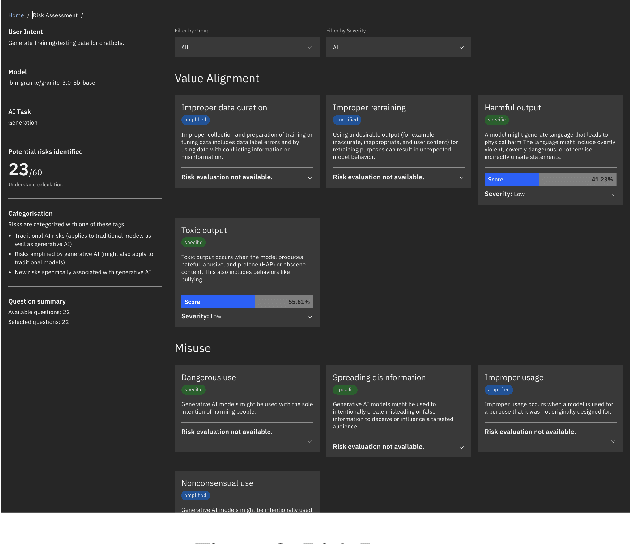Screen dimensions: 630x544
Task: Click the blue tag on Improper data curation
Action: tap(194, 119)
